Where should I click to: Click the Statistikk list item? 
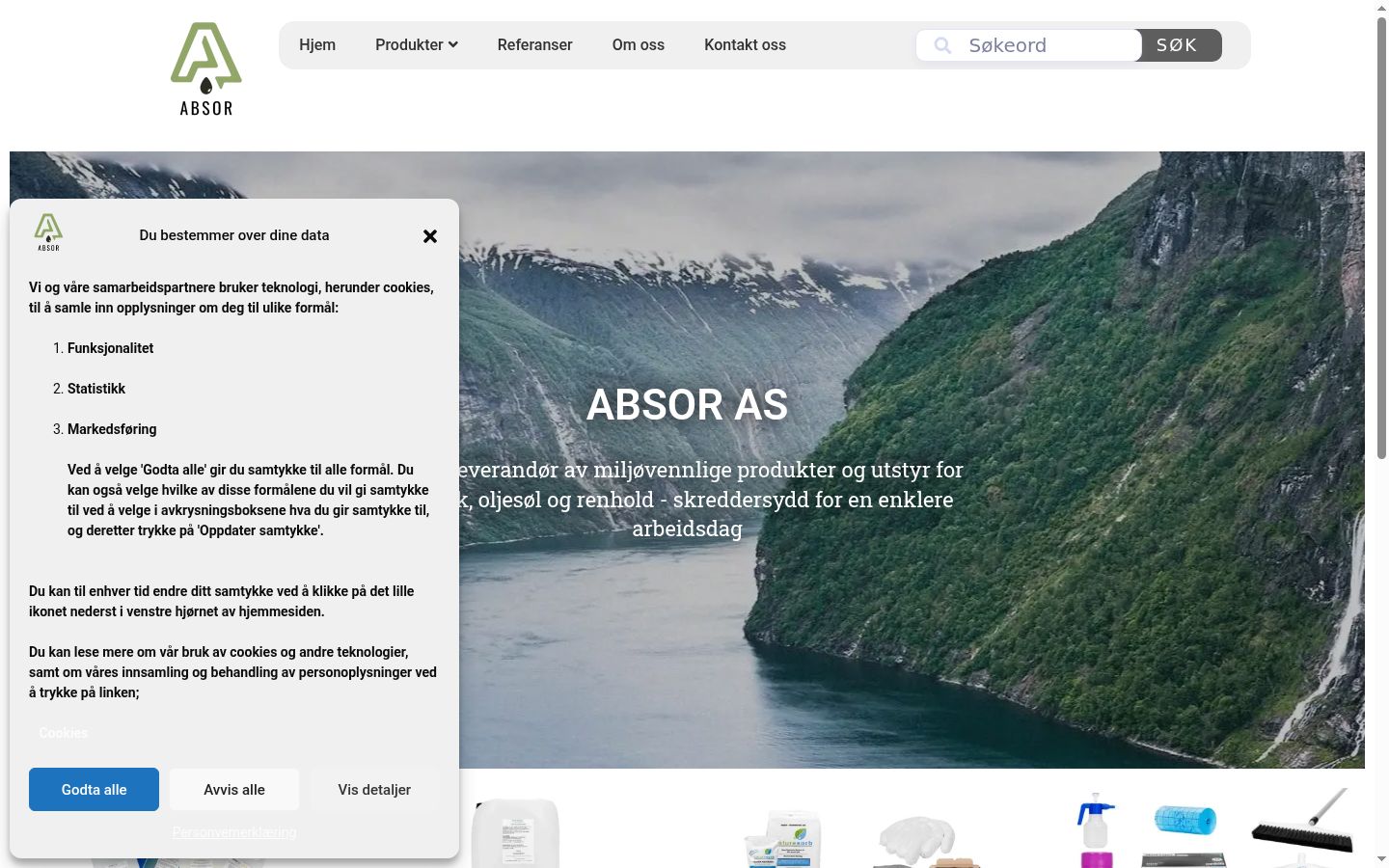[x=96, y=389]
